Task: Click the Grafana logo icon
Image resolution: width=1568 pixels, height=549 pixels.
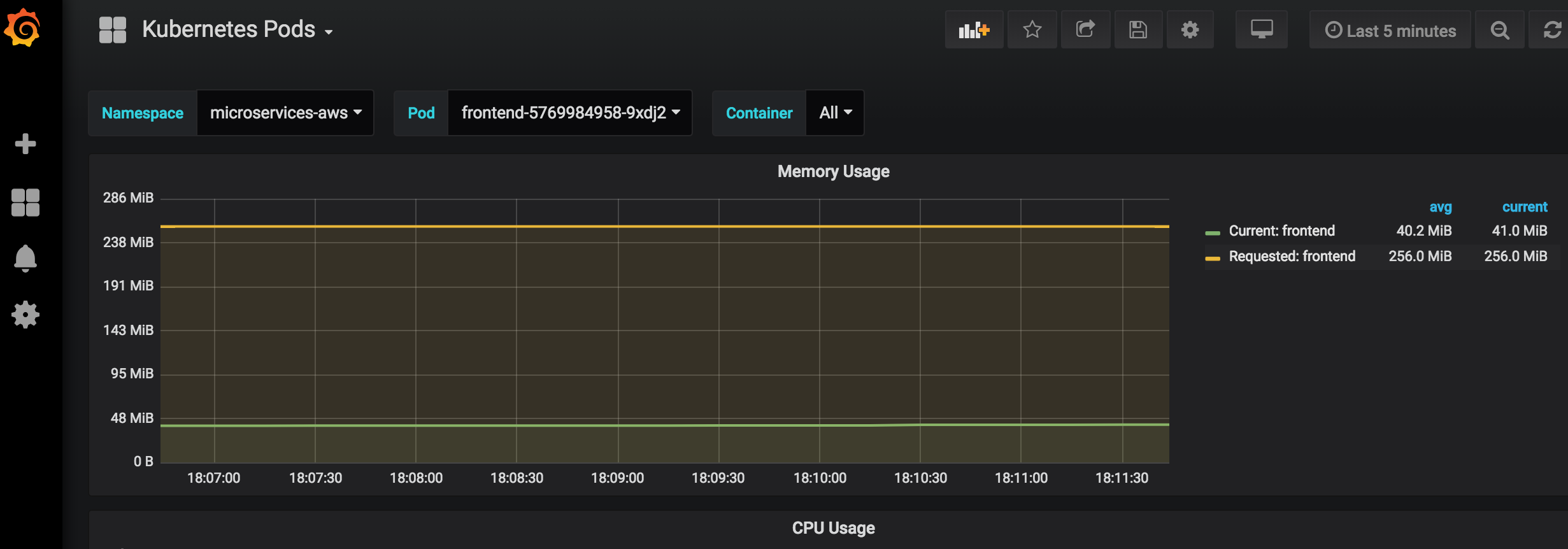Action: pyautogui.click(x=23, y=28)
